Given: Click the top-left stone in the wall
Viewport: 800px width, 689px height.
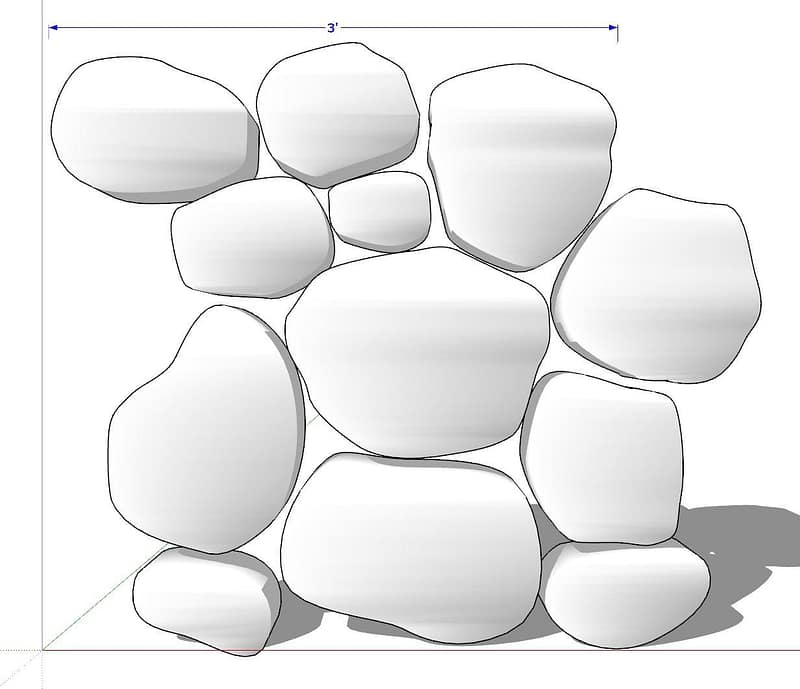Looking at the screenshot, I should click(x=150, y=128).
